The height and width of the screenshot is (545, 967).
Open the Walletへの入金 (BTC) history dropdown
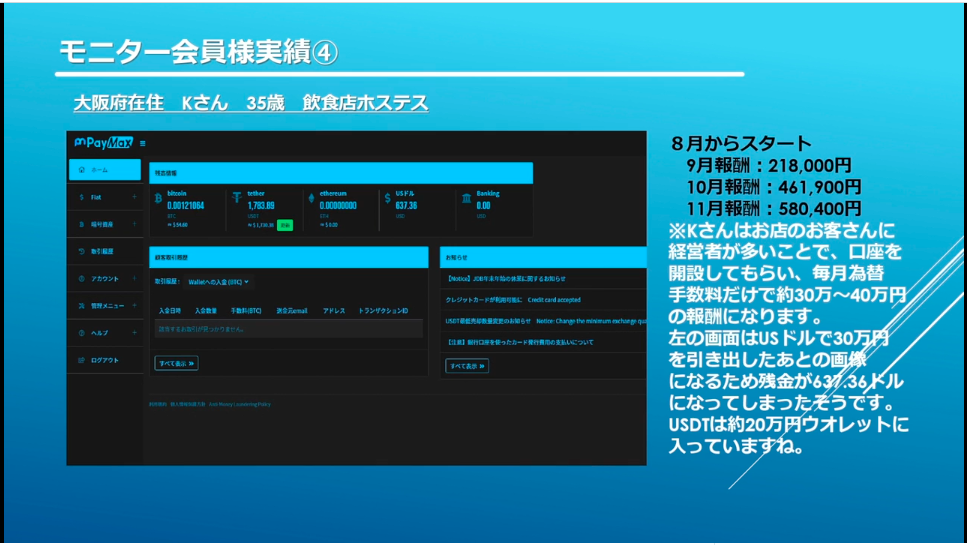(x=218, y=282)
